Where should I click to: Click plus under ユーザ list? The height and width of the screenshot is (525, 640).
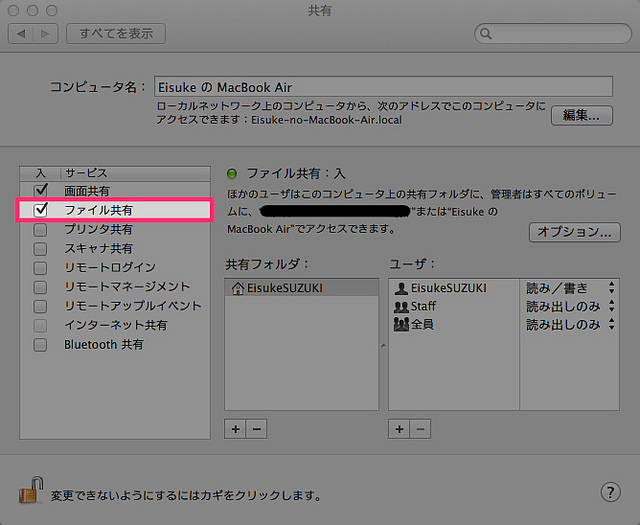[399, 429]
